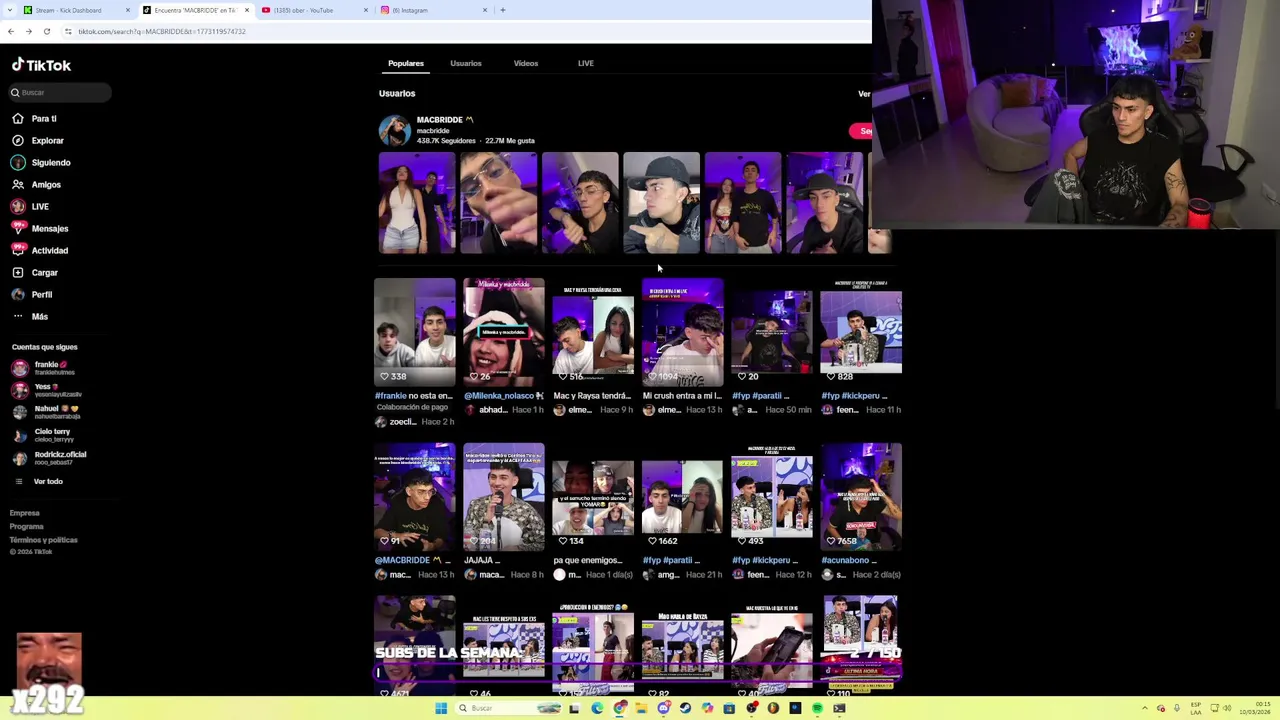This screenshot has height=720, width=1280.
Task: Open the Programa footer link
Action: (x=27, y=526)
